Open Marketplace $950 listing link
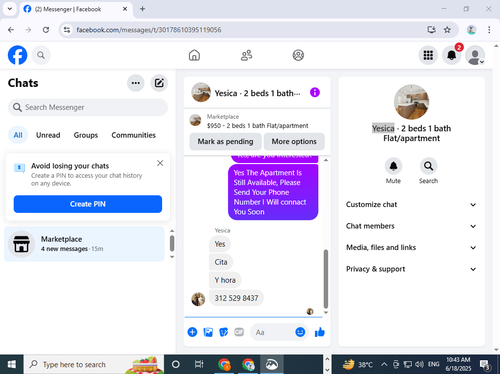Image resolution: width=500 pixels, height=374 pixels. coord(257,121)
